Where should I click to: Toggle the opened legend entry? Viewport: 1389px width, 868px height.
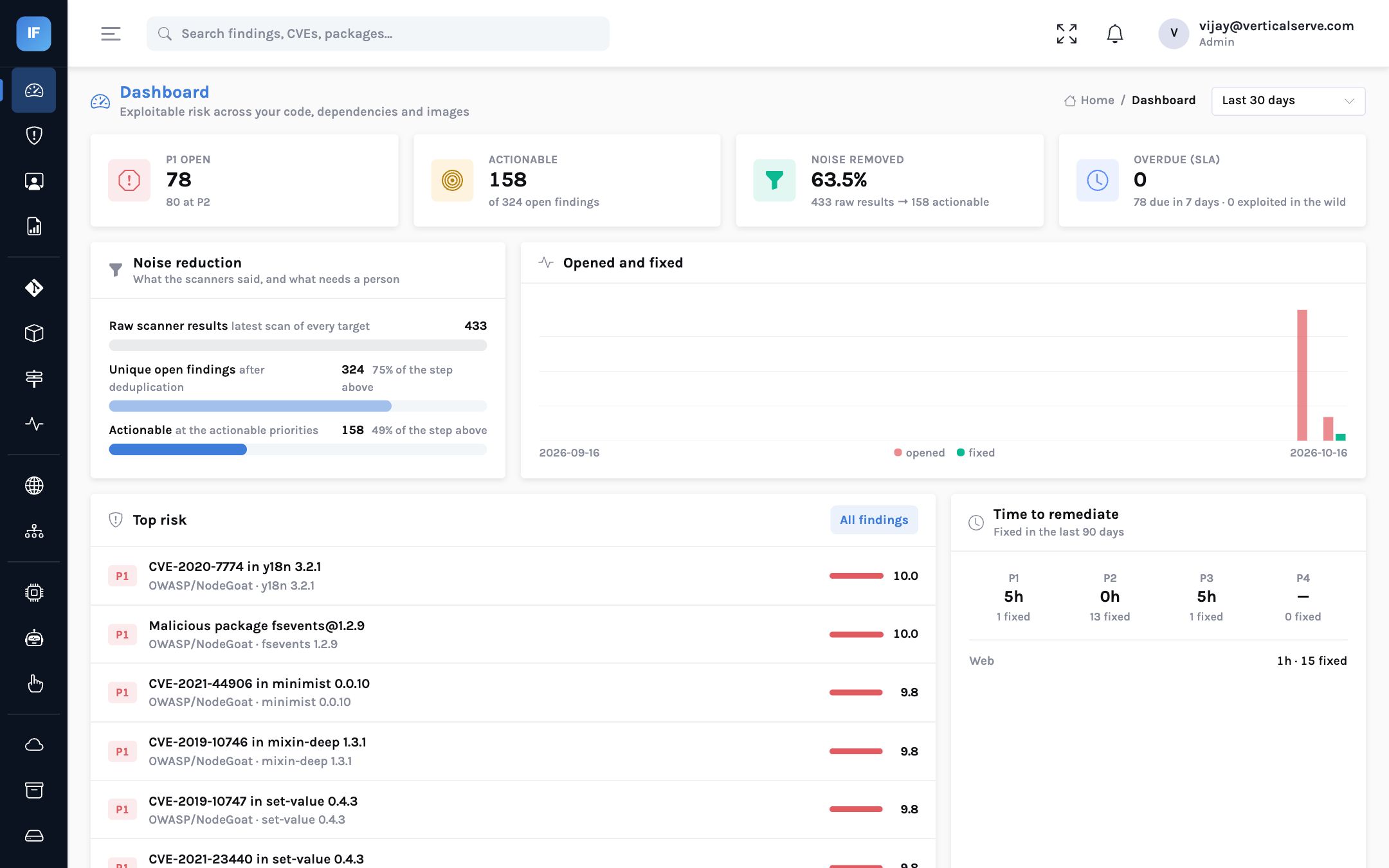(x=919, y=453)
